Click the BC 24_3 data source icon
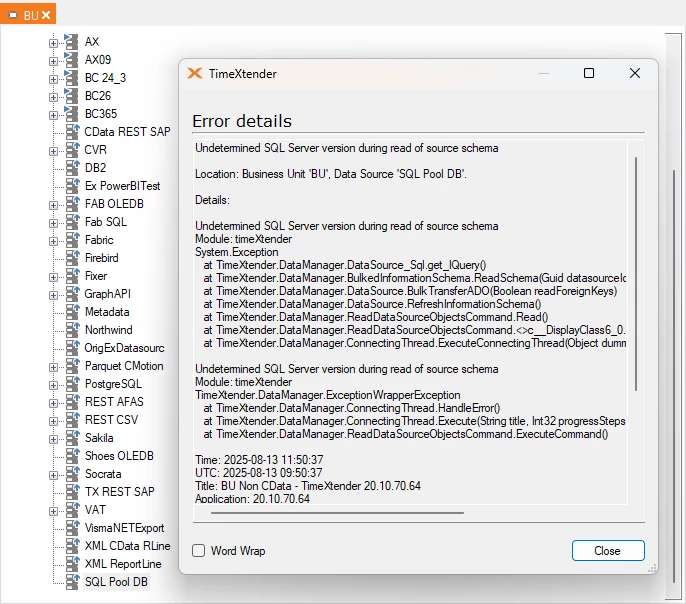Viewport: 686px width, 604px height. tap(71, 77)
